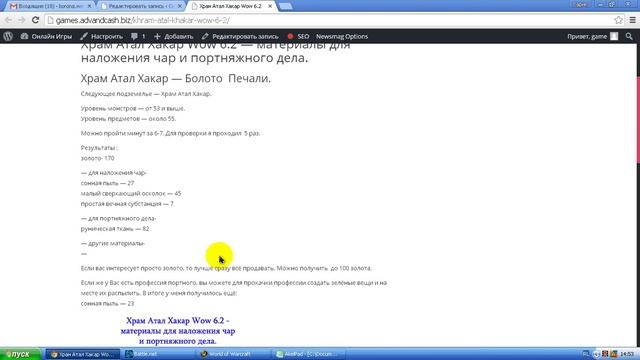Switch to the Gmail Входящие tab
The width and height of the screenshot is (640, 360).
(48, 6)
